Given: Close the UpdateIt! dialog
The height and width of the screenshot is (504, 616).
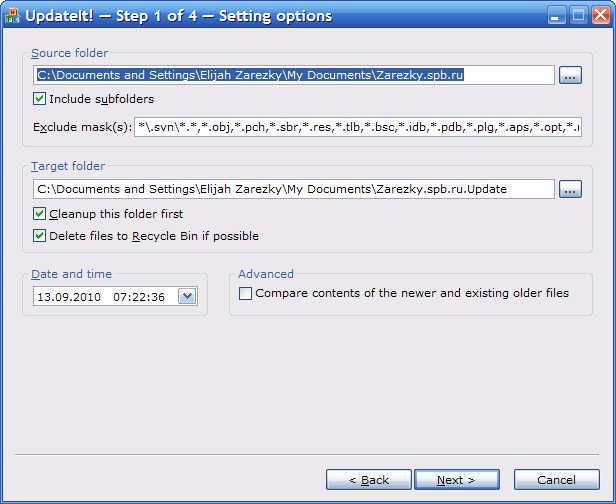Looking at the screenshot, I should pos(600,16).
